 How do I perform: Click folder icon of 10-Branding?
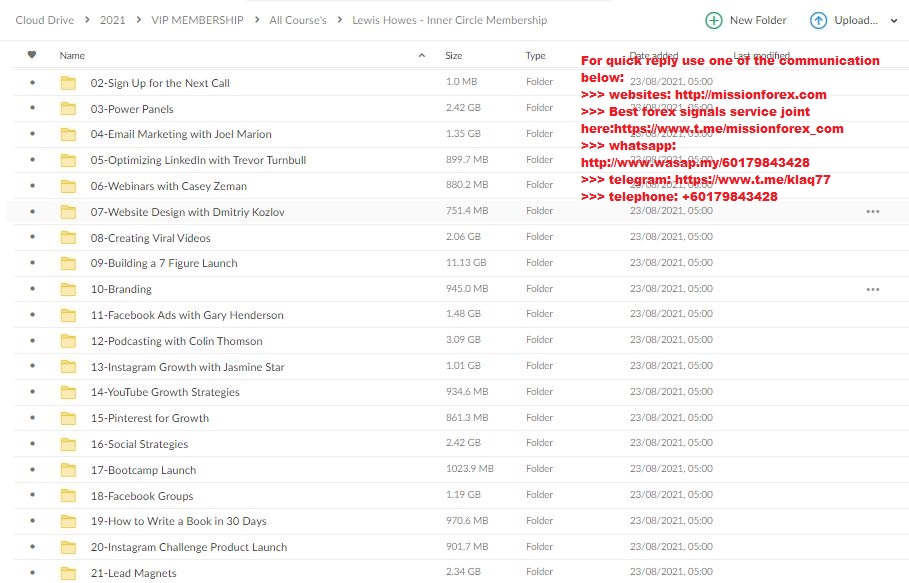pos(68,289)
